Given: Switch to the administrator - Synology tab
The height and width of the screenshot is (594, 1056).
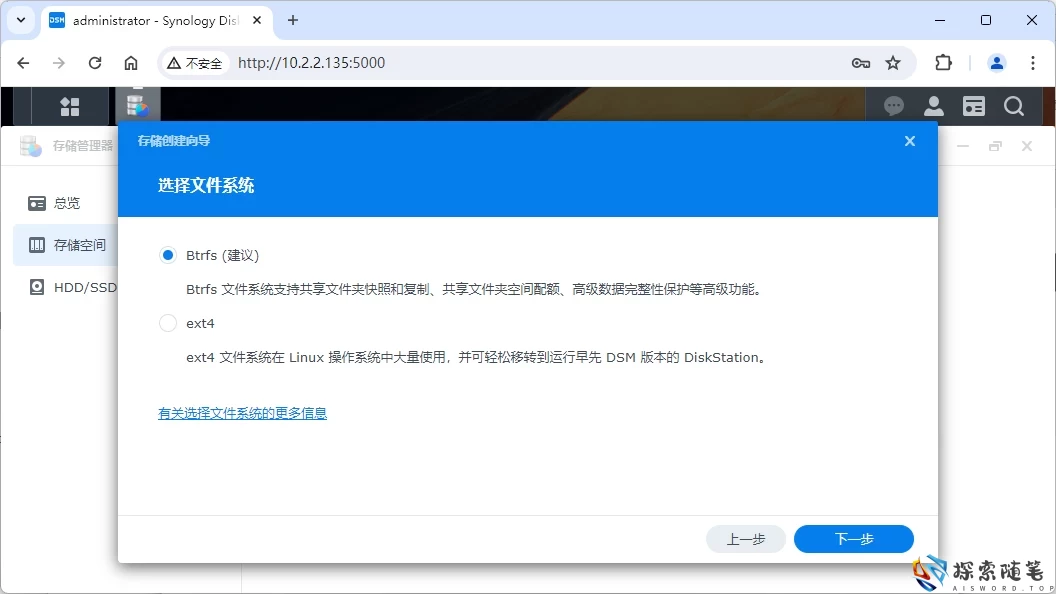Looking at the screenshot, I should coord(150,20).
